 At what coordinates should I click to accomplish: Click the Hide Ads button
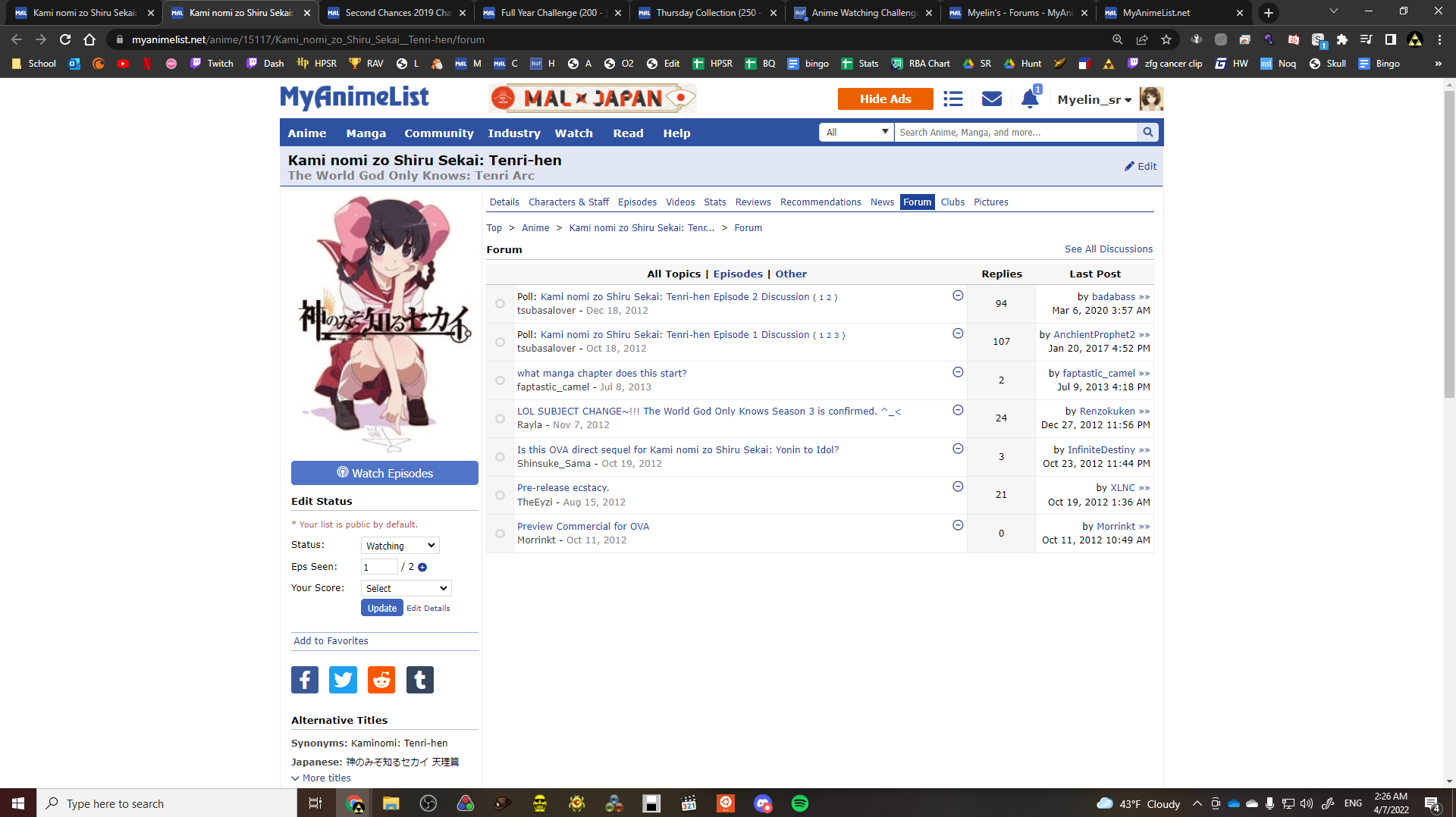[886, 99]
